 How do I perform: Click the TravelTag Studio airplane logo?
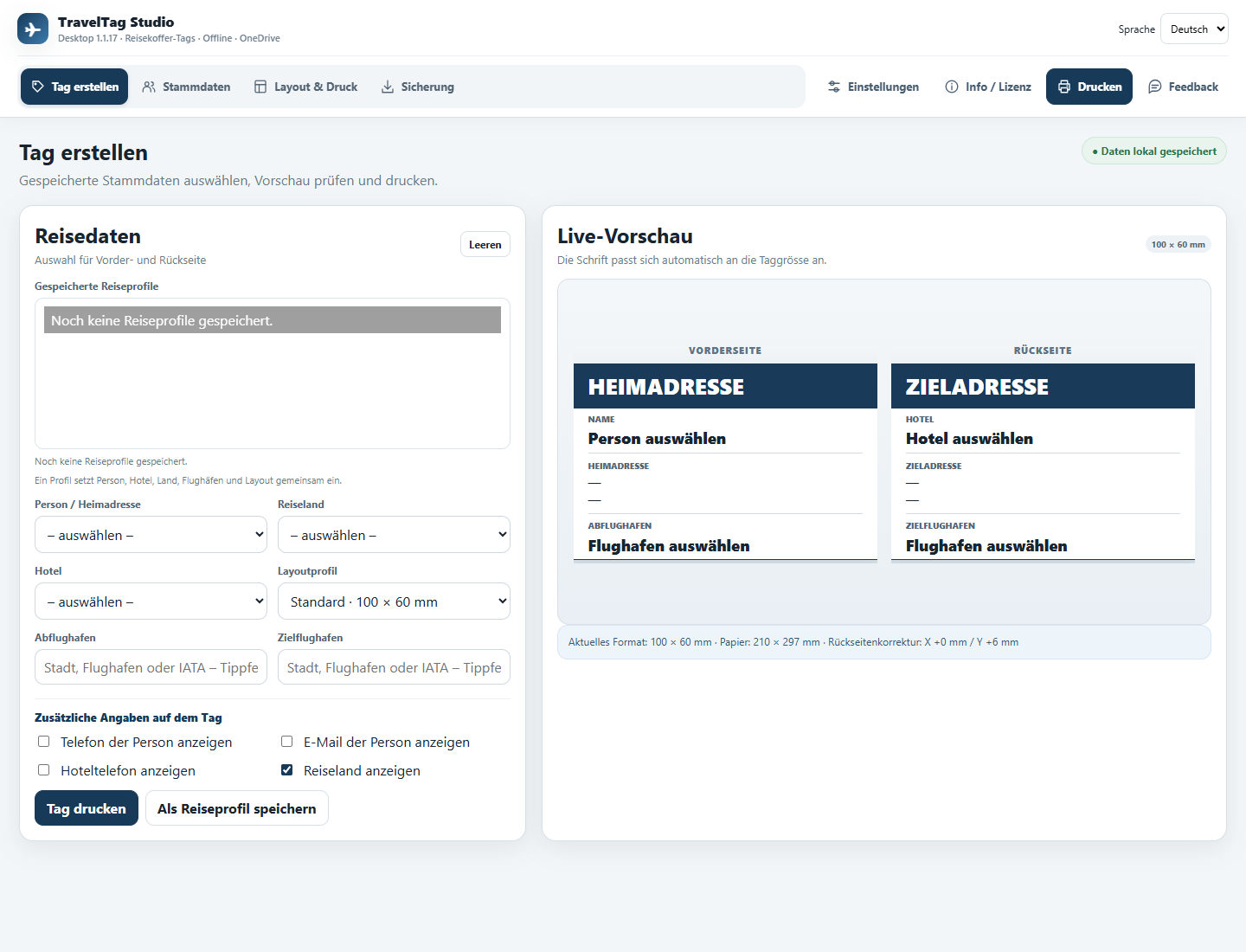click(x=33, y=29)
